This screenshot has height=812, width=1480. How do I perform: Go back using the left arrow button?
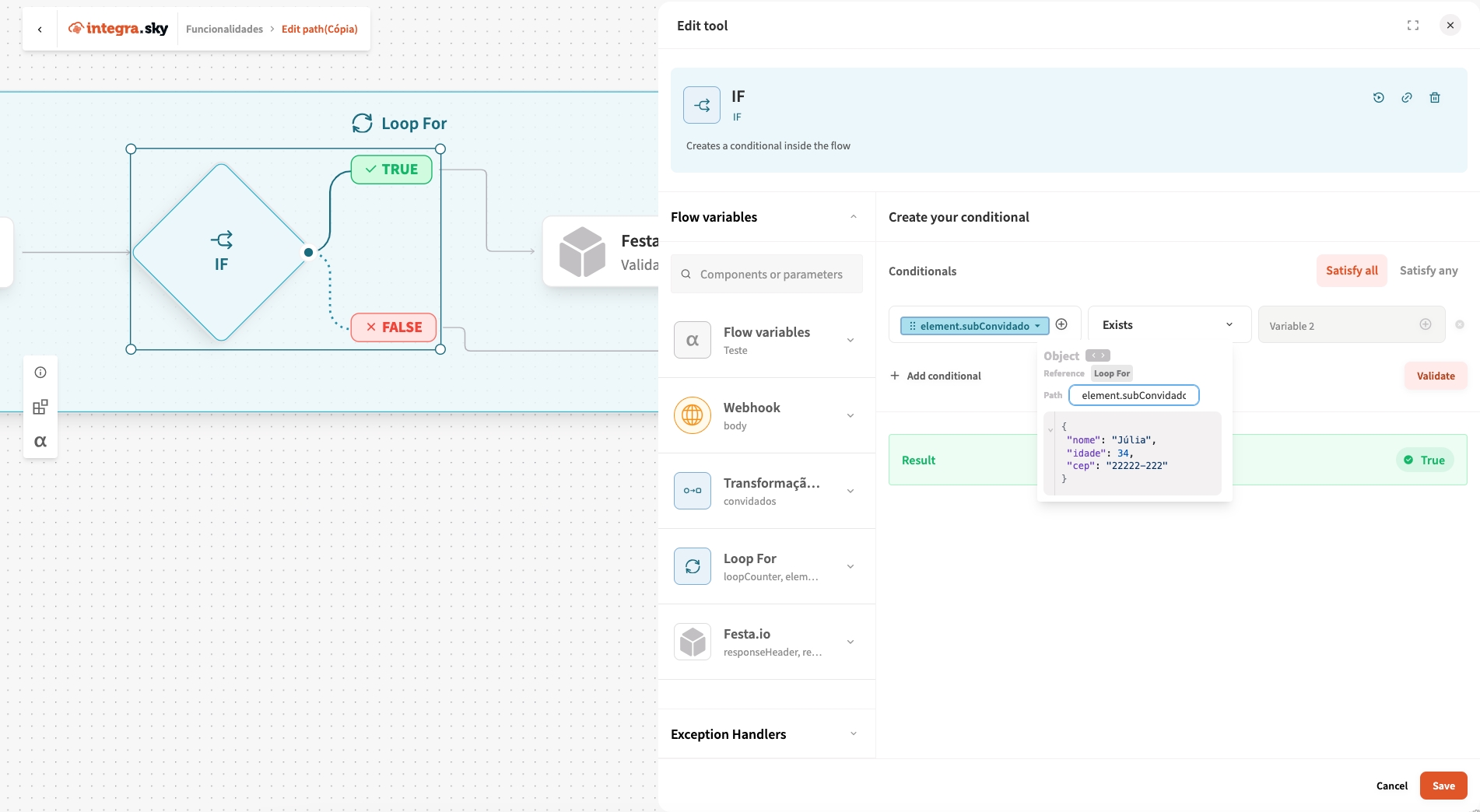tap(40, 30)
